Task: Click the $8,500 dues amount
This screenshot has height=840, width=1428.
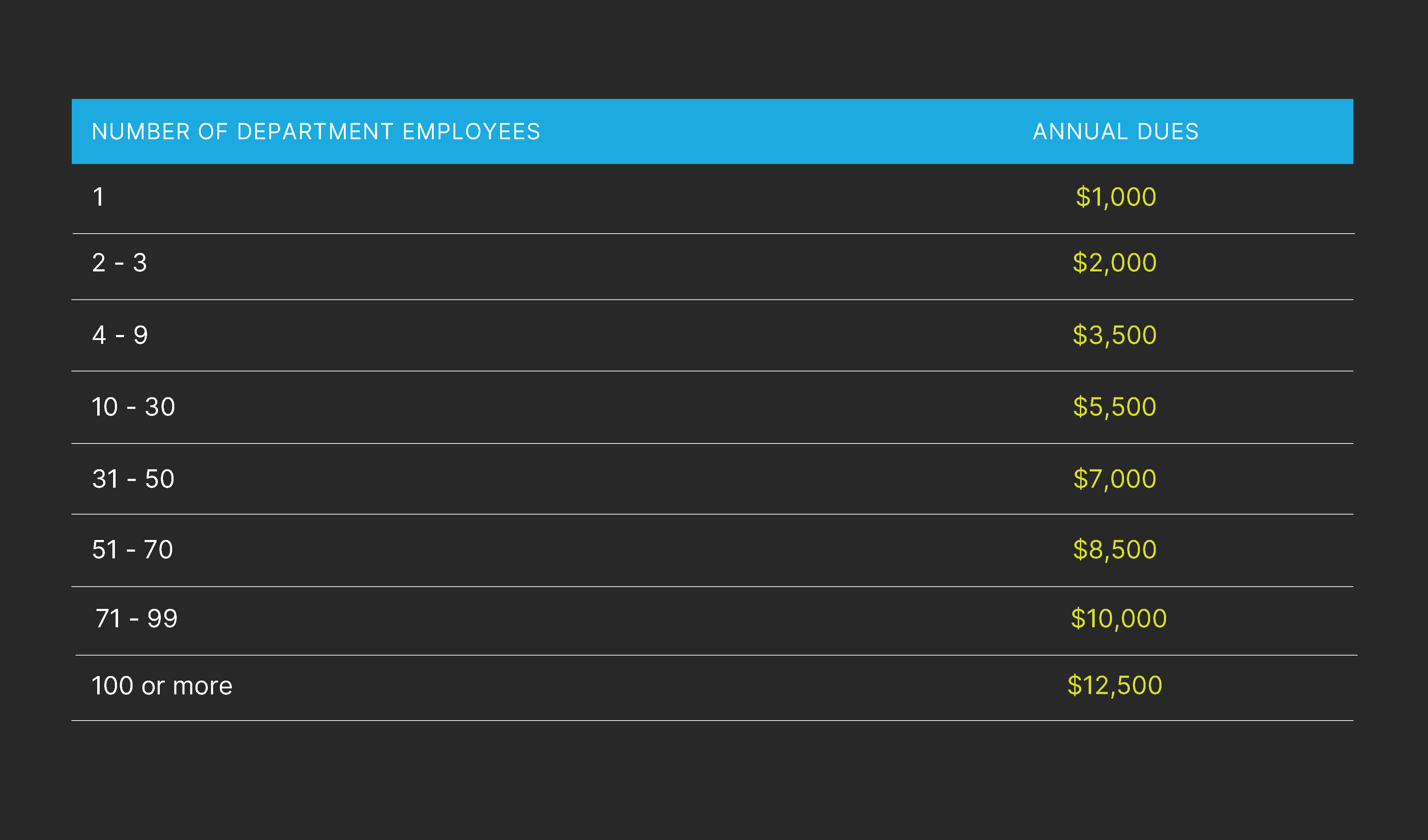Action: coord(1114,550)
